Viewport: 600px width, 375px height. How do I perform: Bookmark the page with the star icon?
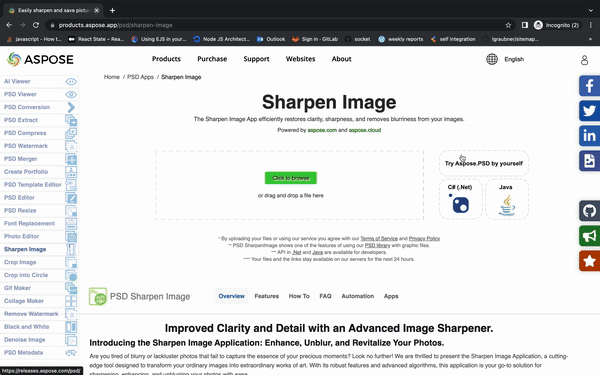[x=508, y=25]
